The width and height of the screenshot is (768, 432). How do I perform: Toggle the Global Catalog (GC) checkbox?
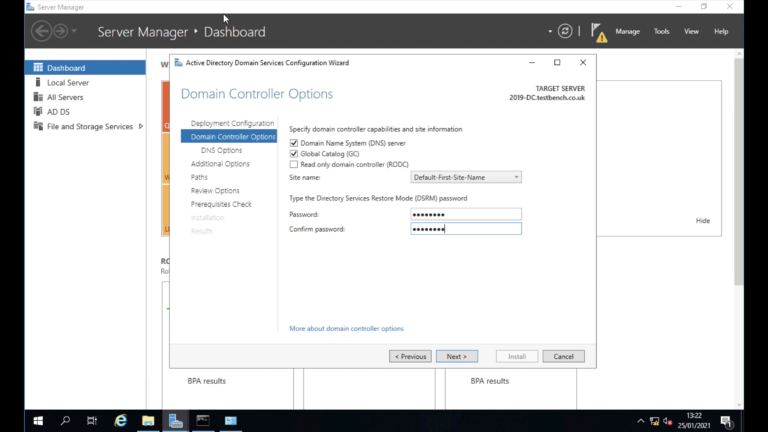[294, 154]
